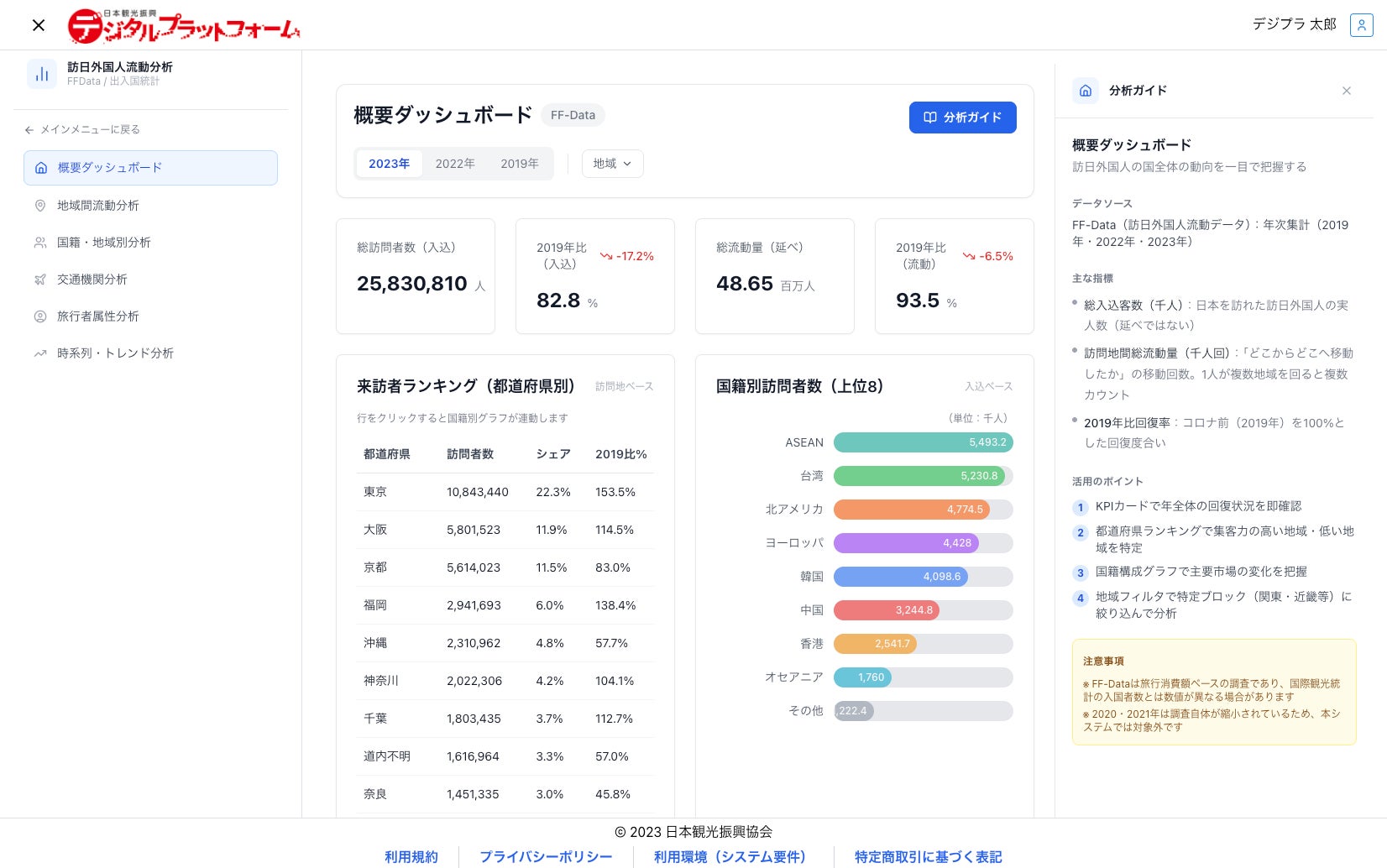Click the person icon for 旅行者属性分析
This screenshot has height=868, width=1387.
point(40,316)
